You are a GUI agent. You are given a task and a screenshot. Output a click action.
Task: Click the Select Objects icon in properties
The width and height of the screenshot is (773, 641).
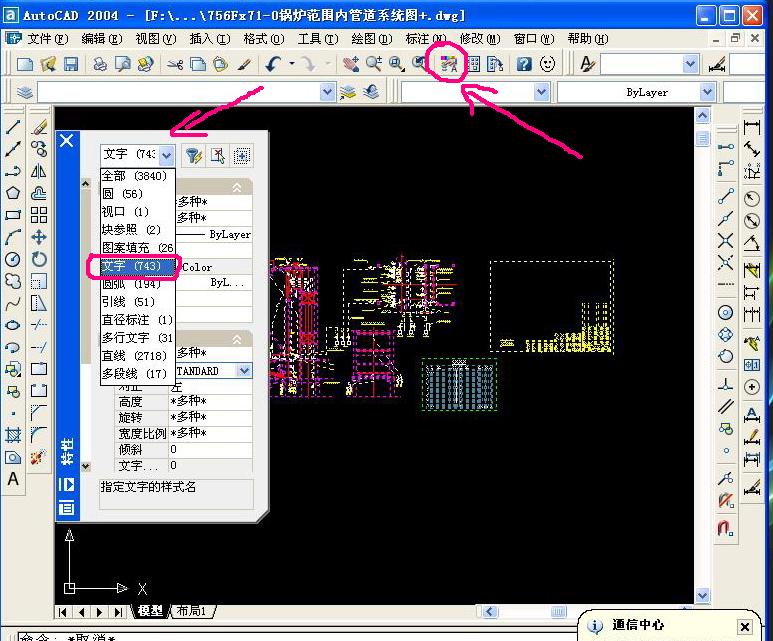click(217, 155)
